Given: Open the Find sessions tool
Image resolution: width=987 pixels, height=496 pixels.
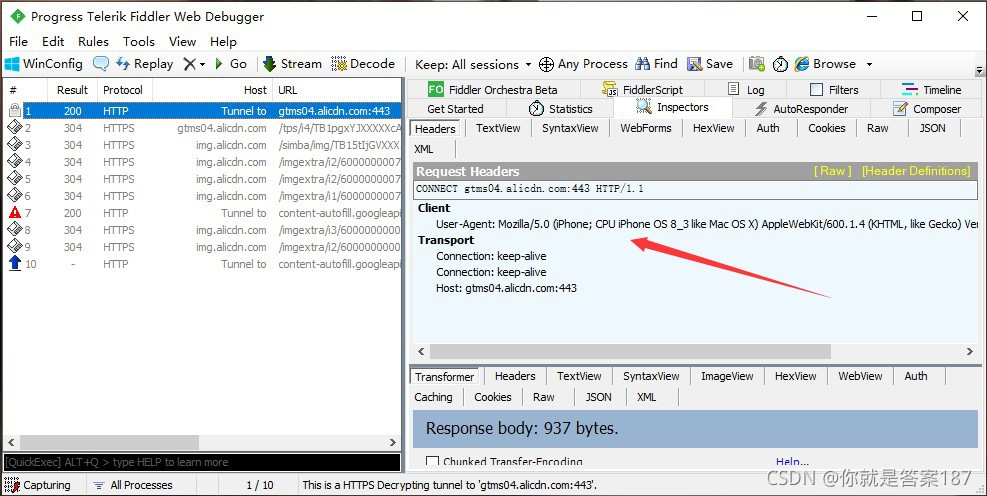Looking at the screenshot, I should [656, 64].
